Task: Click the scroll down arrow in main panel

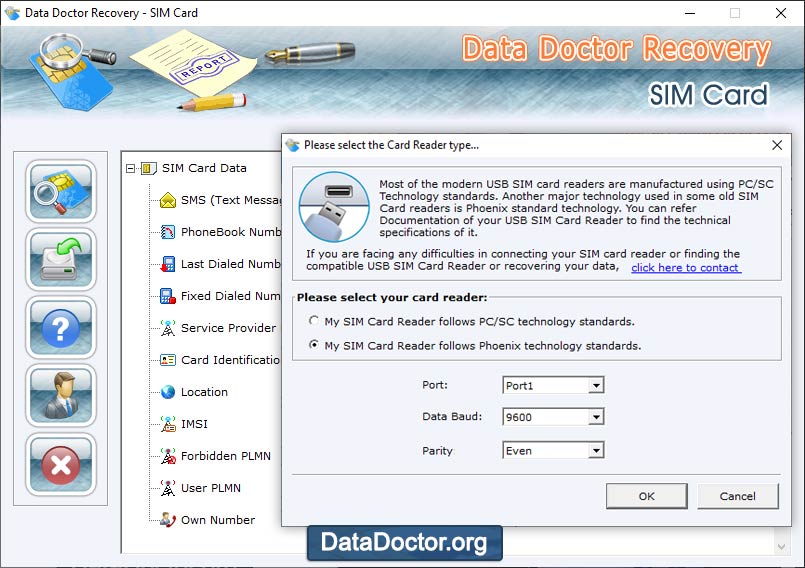Action: point(781,547)
